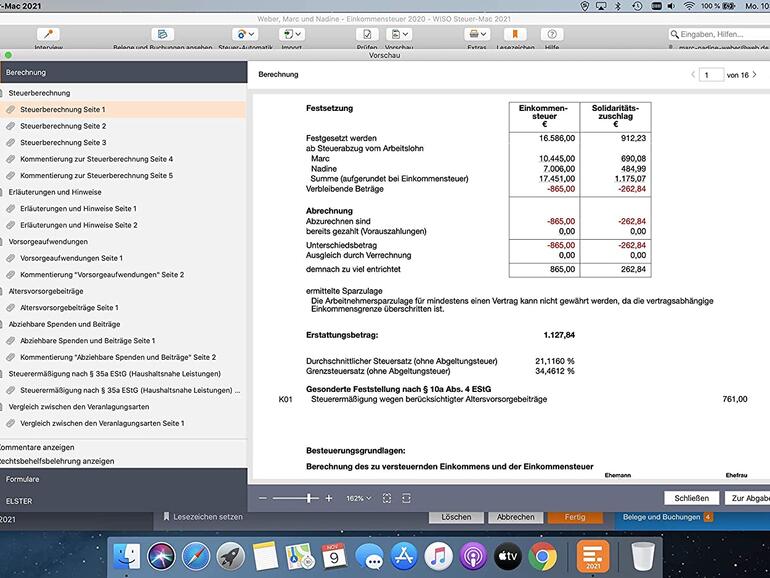Click the fit whole page icon

387,498
